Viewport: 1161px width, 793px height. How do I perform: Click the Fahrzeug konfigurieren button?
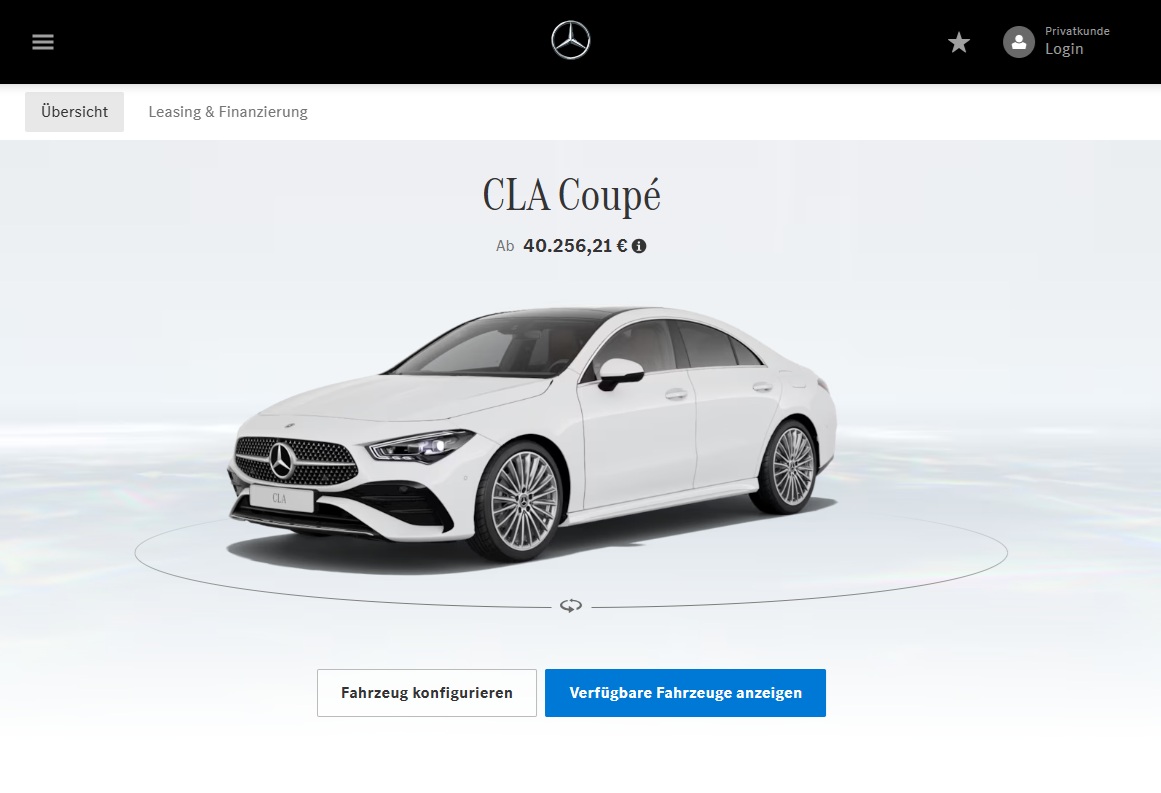coord(426,693)
